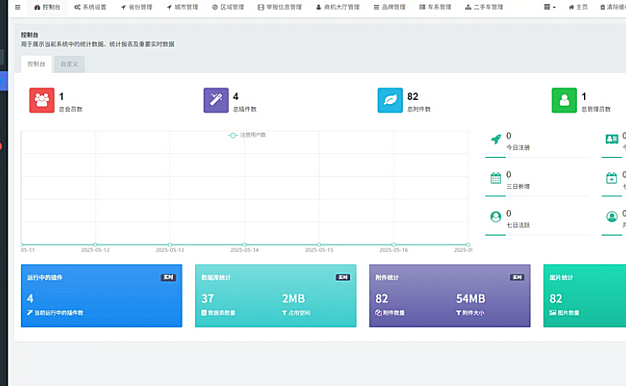Open 车系管理 in the top menu
The height and width of the screenshot is (386, 626).
click(435, 7)
